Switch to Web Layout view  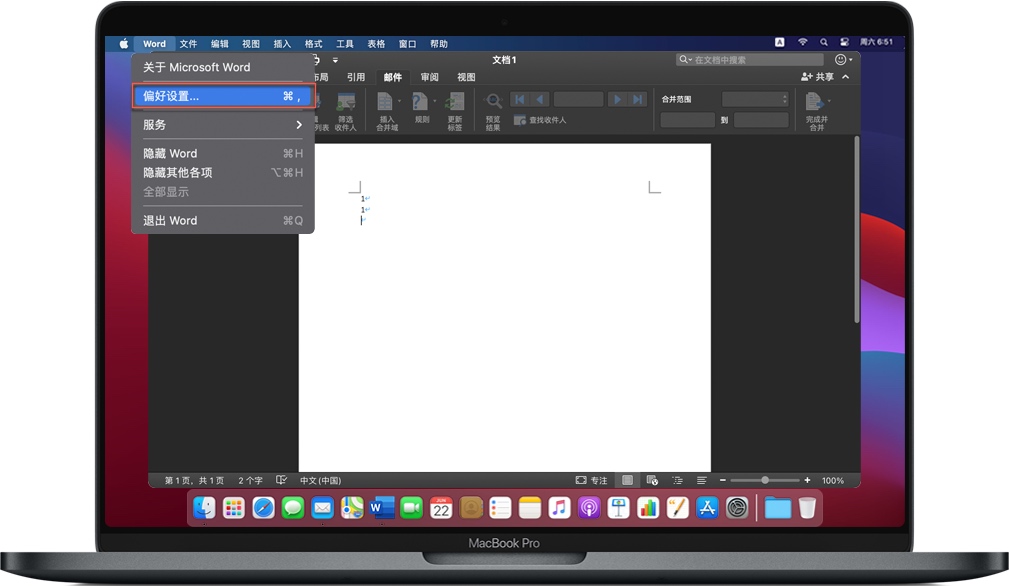(652, 480)
